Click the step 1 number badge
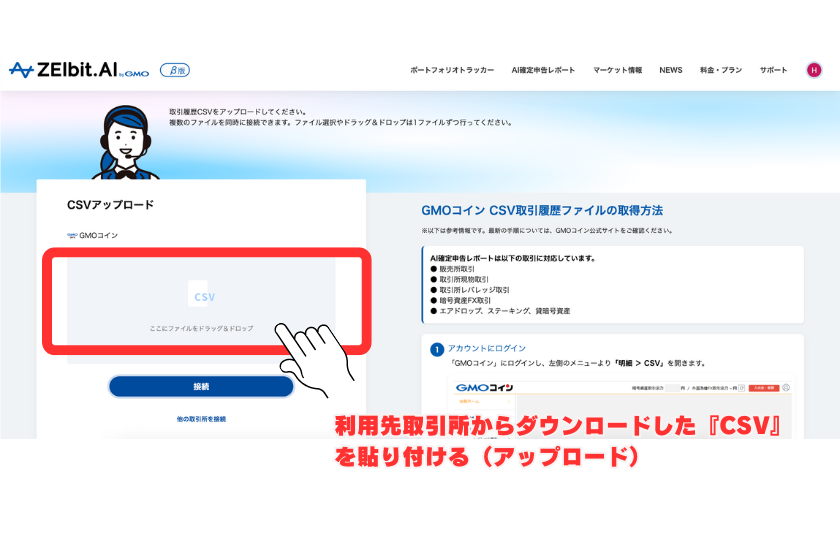 point(436,349)
